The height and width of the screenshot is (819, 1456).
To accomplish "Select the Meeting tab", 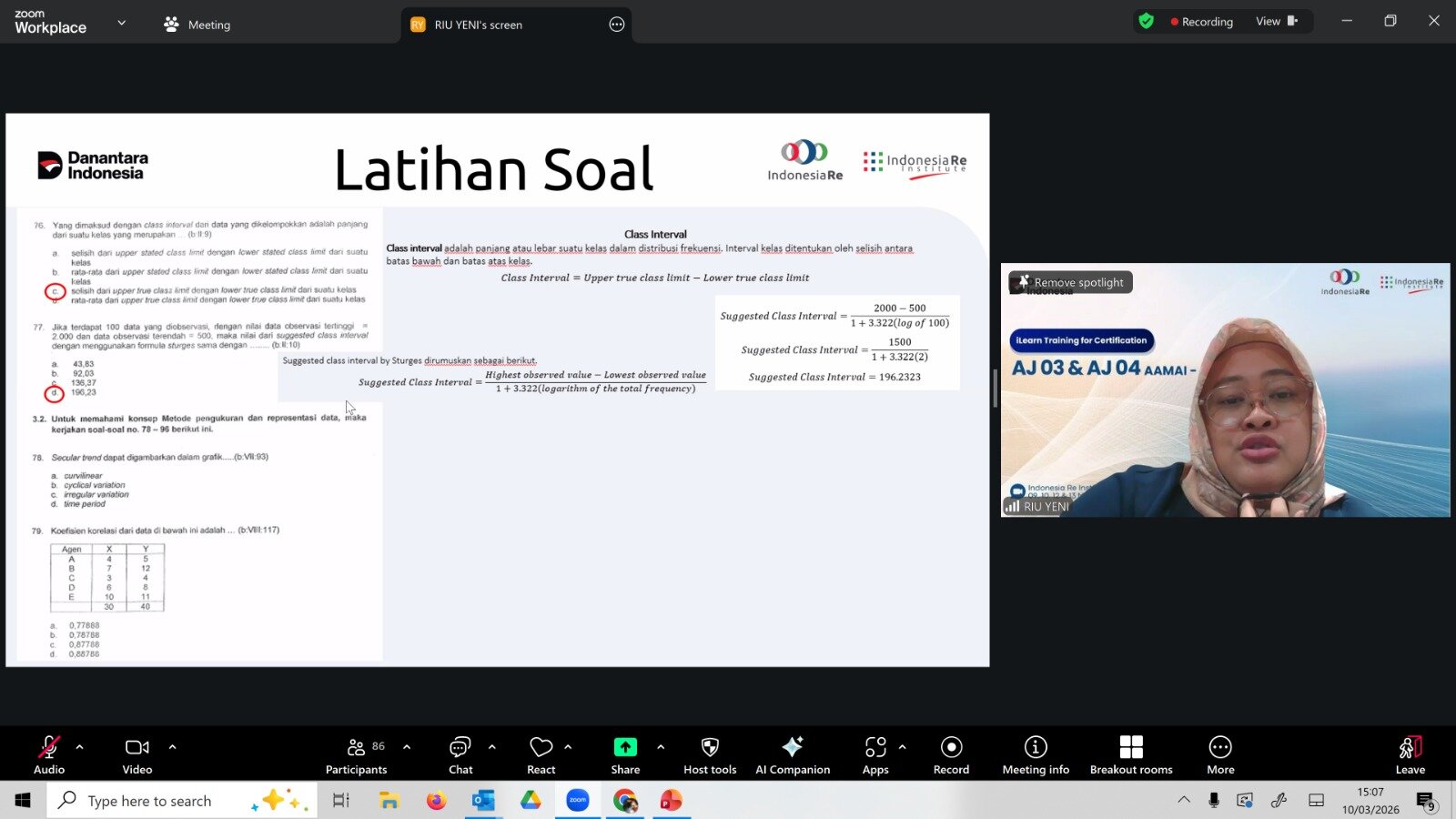I will pos(197,25).
